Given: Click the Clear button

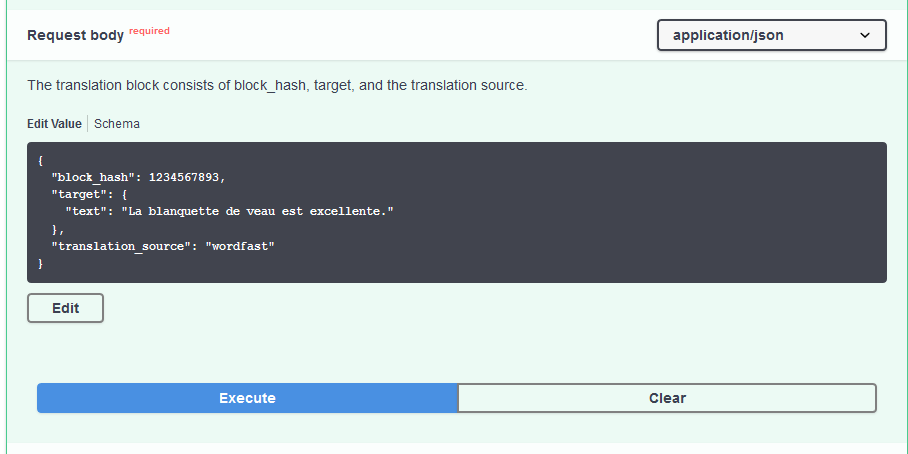Looking at the screenshot, I should point(667,398).
